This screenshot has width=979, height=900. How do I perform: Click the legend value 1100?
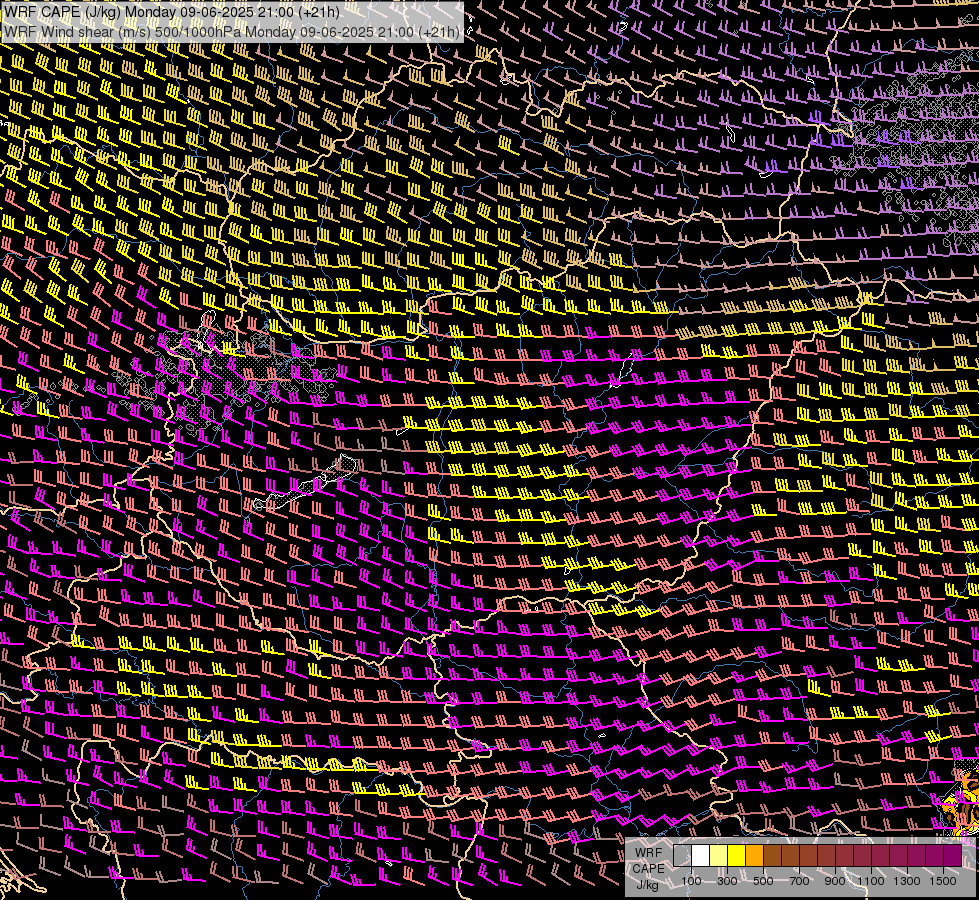(870, 881)
